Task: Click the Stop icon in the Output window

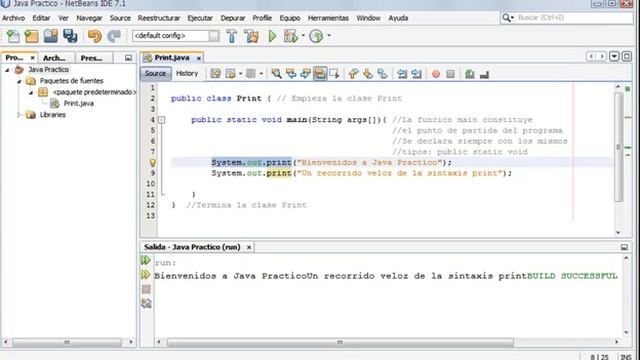Action: point(146,289)
